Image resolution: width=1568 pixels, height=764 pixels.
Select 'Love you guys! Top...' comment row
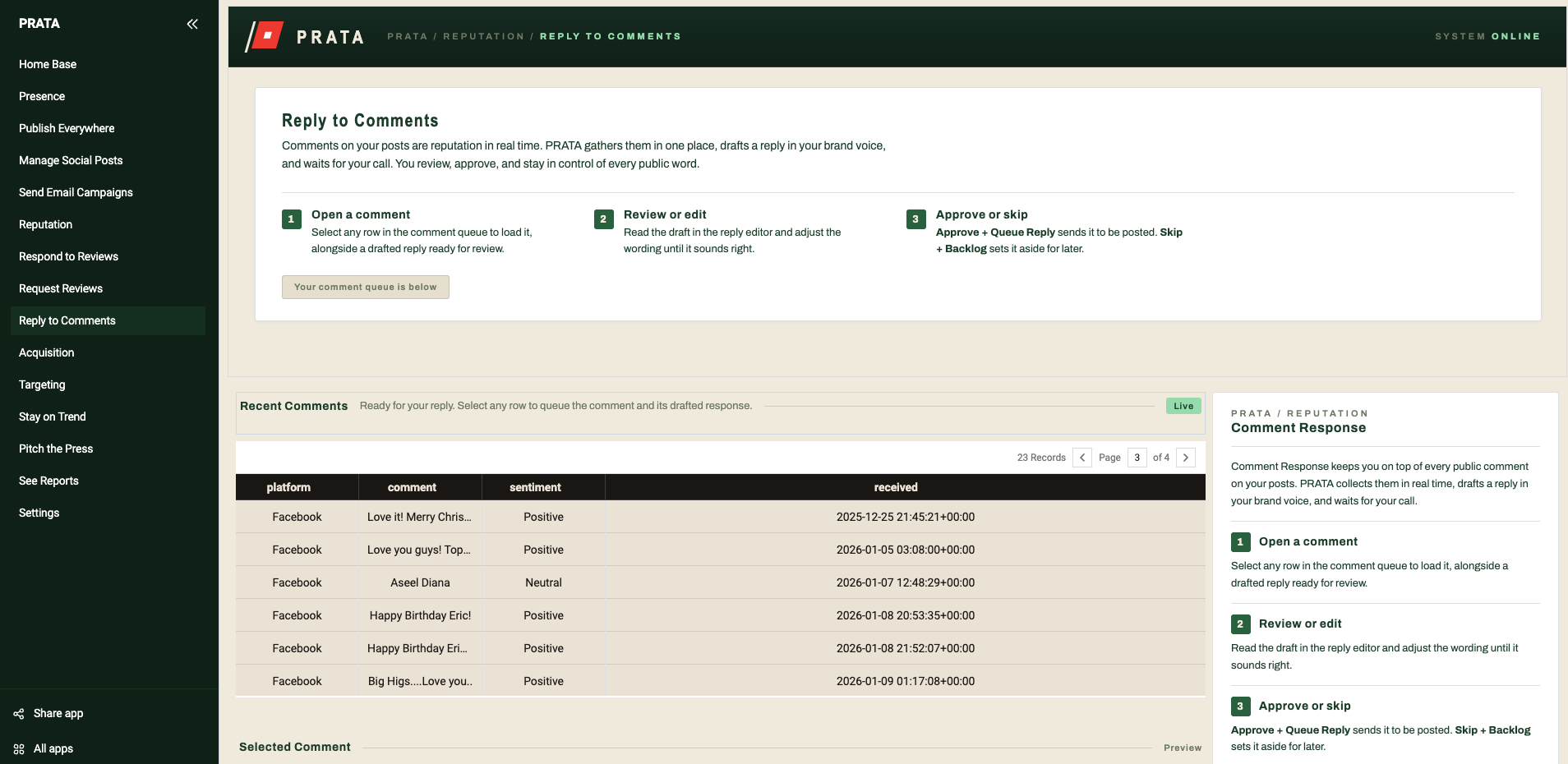tap(721, 550)
